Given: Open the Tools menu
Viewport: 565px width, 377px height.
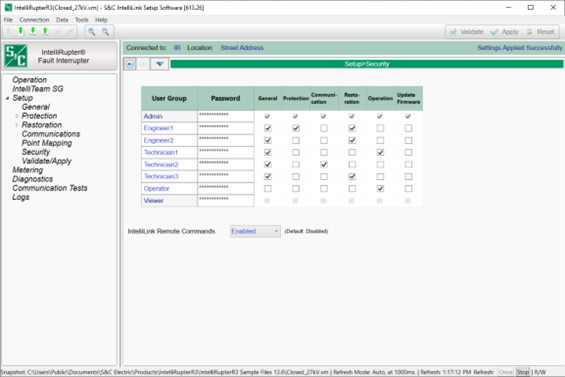Looking at the screenshot, I should [81, 20].
